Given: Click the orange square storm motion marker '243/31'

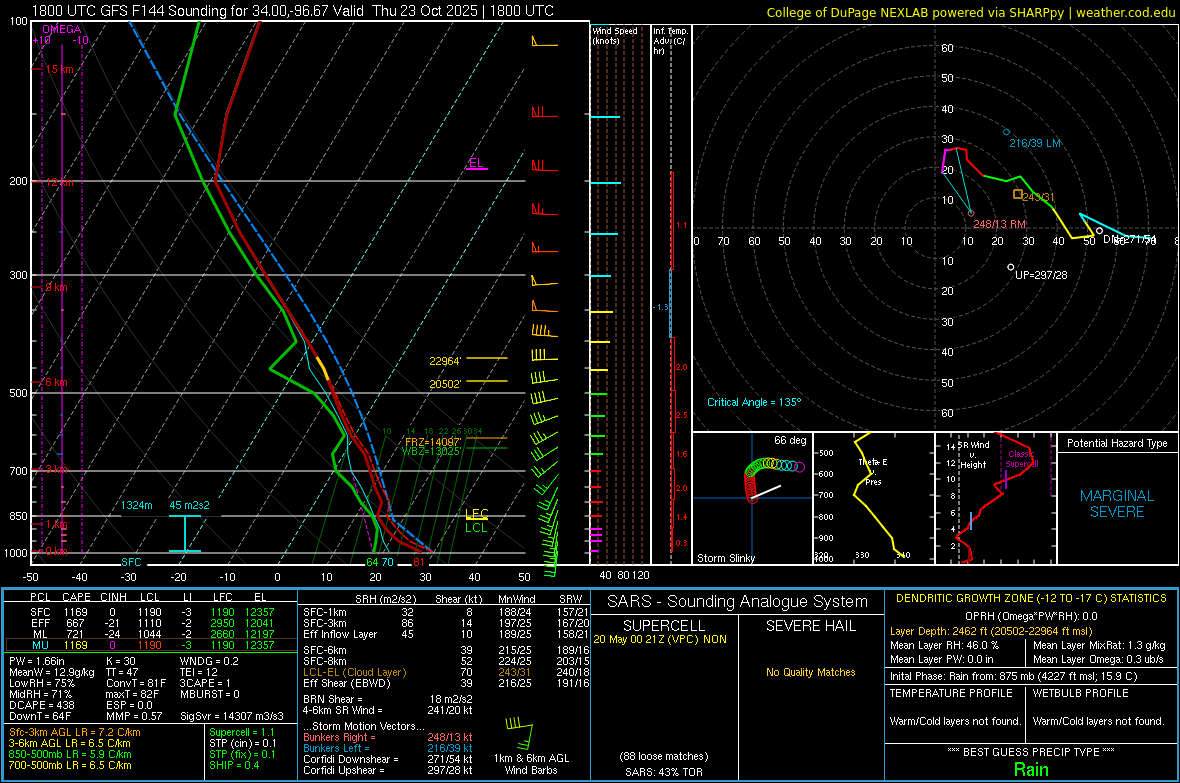Looking at the screenshot, I should tap(1017, 194).
